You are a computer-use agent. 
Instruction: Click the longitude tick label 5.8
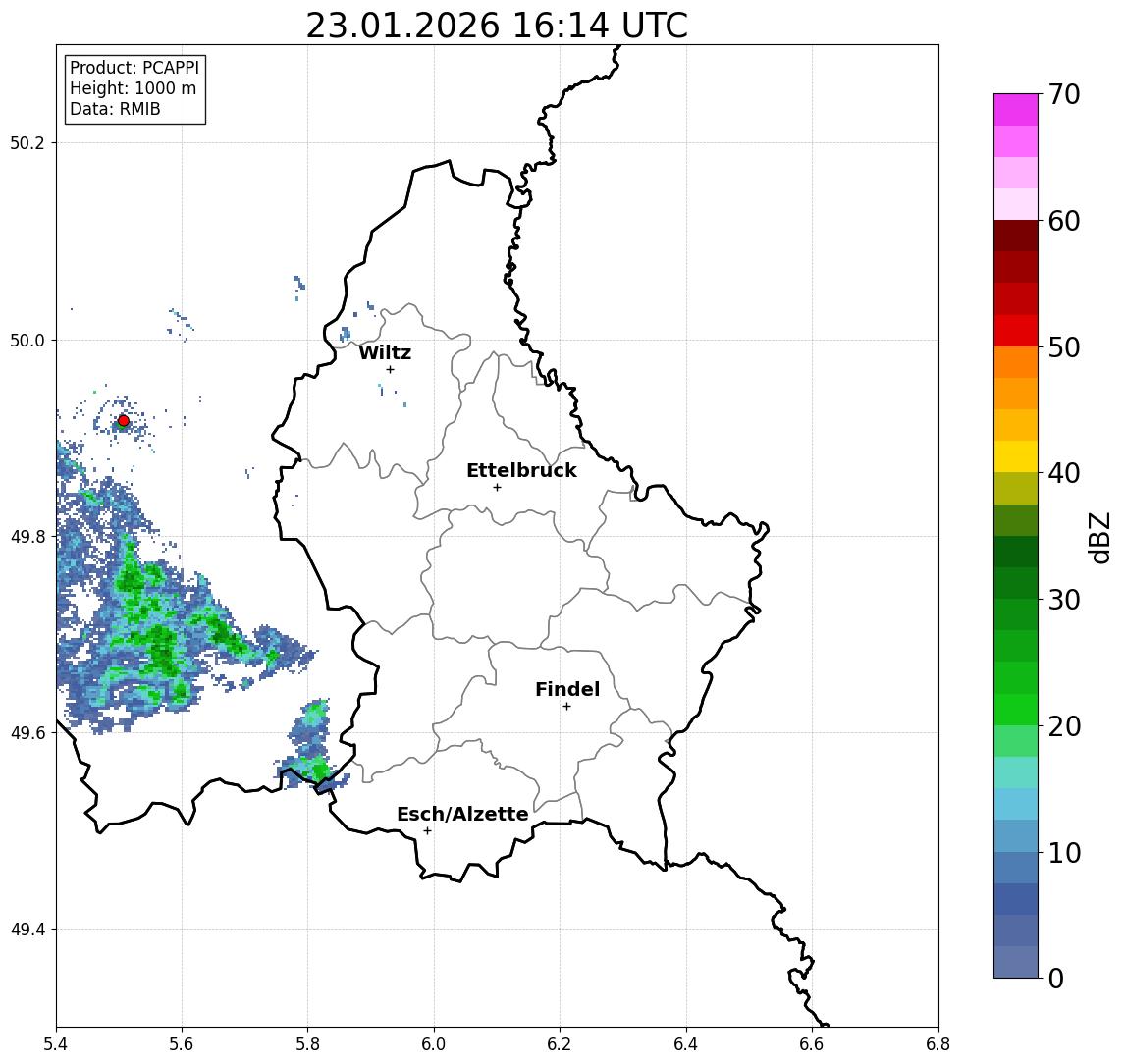tap(307, 1044)
